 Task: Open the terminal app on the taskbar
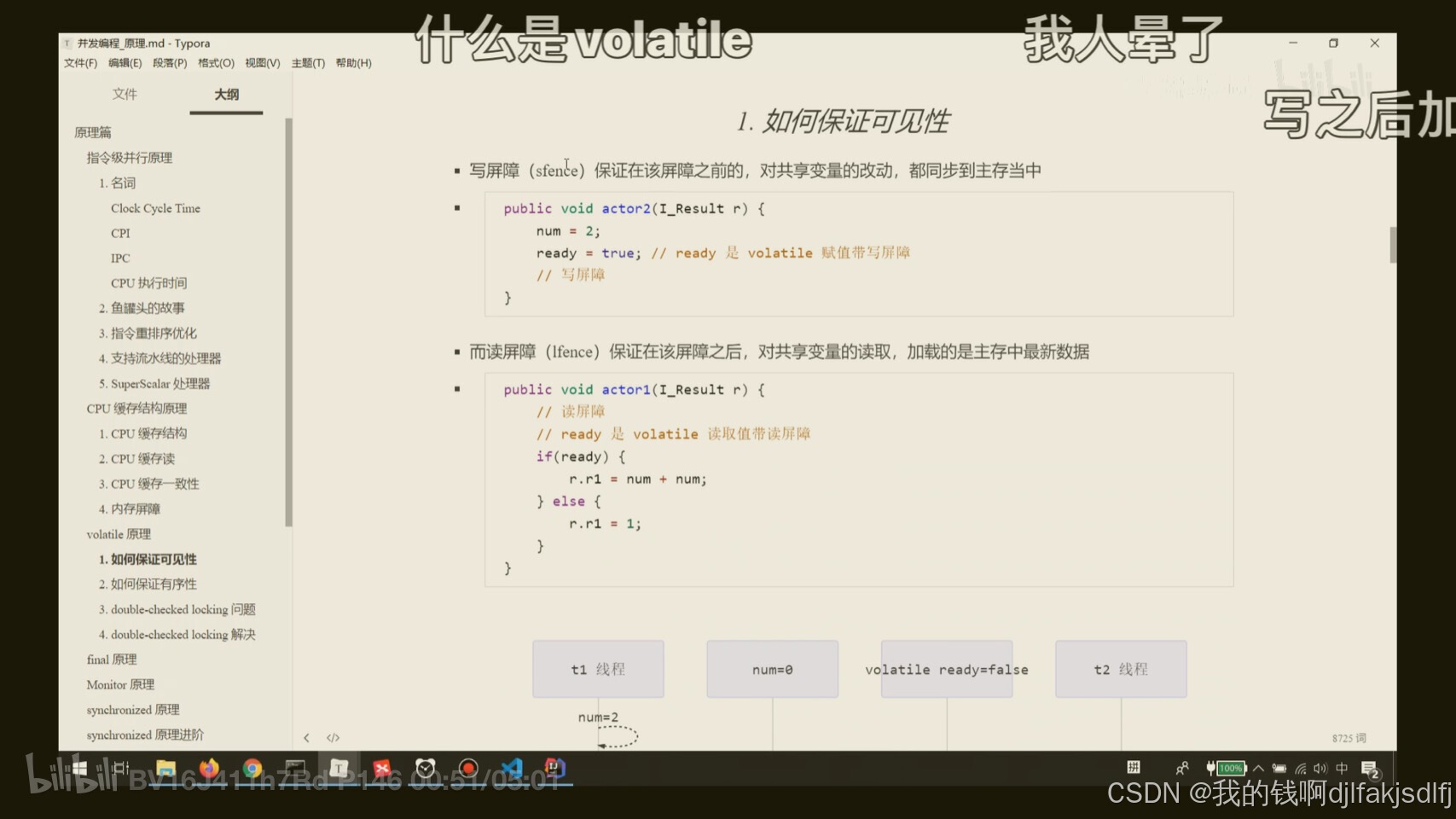click(295, 769)
